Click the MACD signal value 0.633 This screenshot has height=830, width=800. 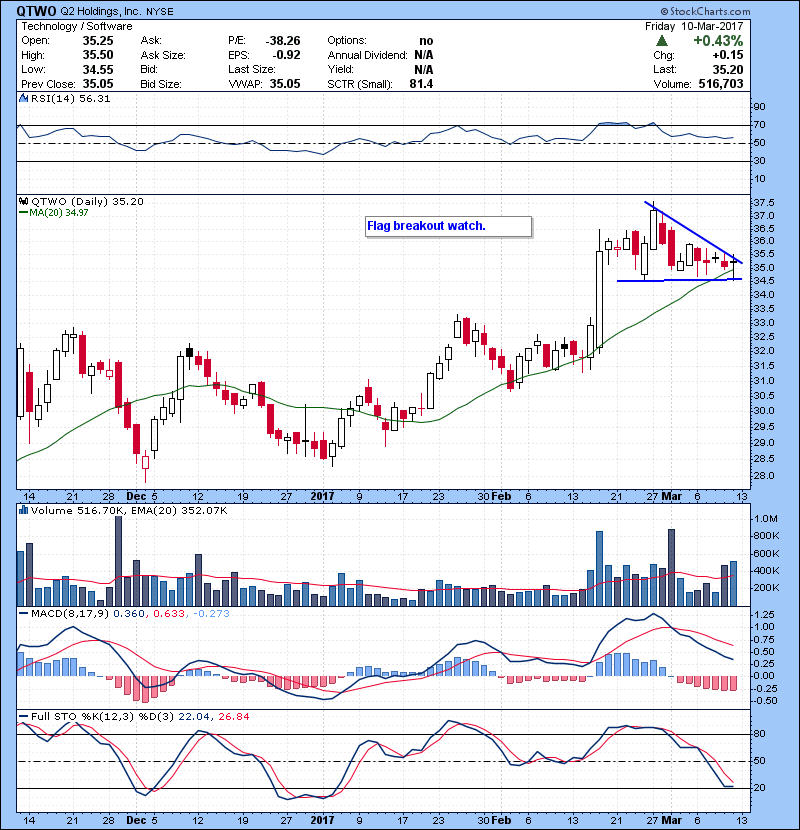169,614
